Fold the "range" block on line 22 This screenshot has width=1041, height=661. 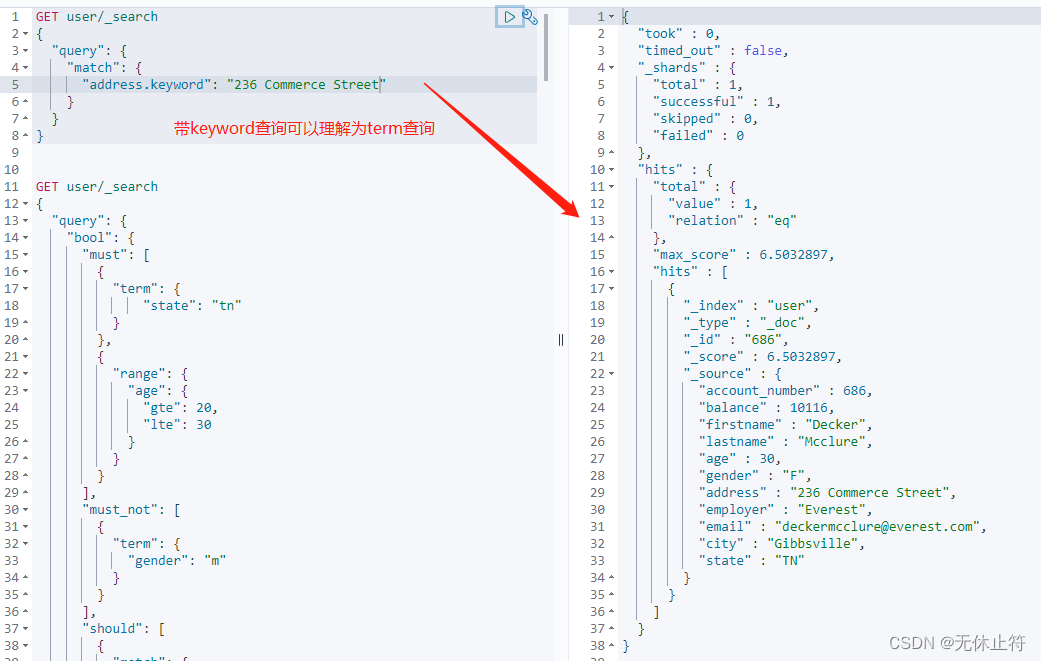(25, 374)
